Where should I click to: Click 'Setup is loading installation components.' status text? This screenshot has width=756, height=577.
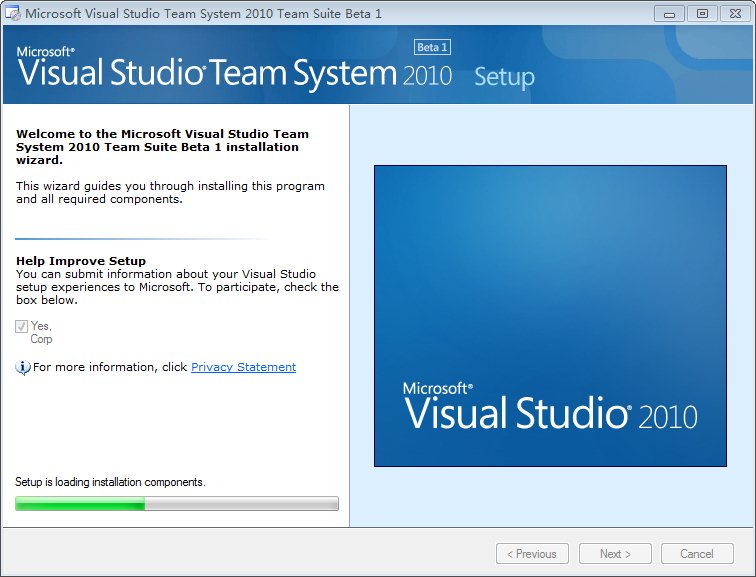click(110, 482)
